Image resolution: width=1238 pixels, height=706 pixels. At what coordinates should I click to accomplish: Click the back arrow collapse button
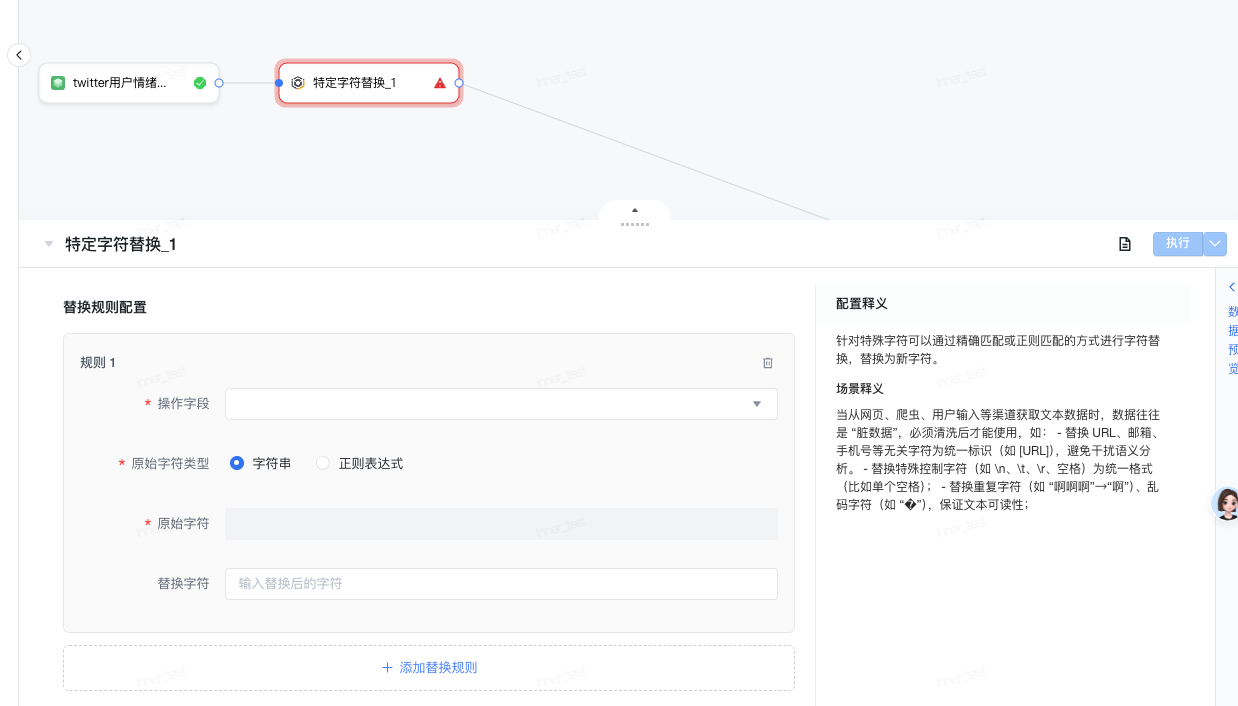pos(19,55)
